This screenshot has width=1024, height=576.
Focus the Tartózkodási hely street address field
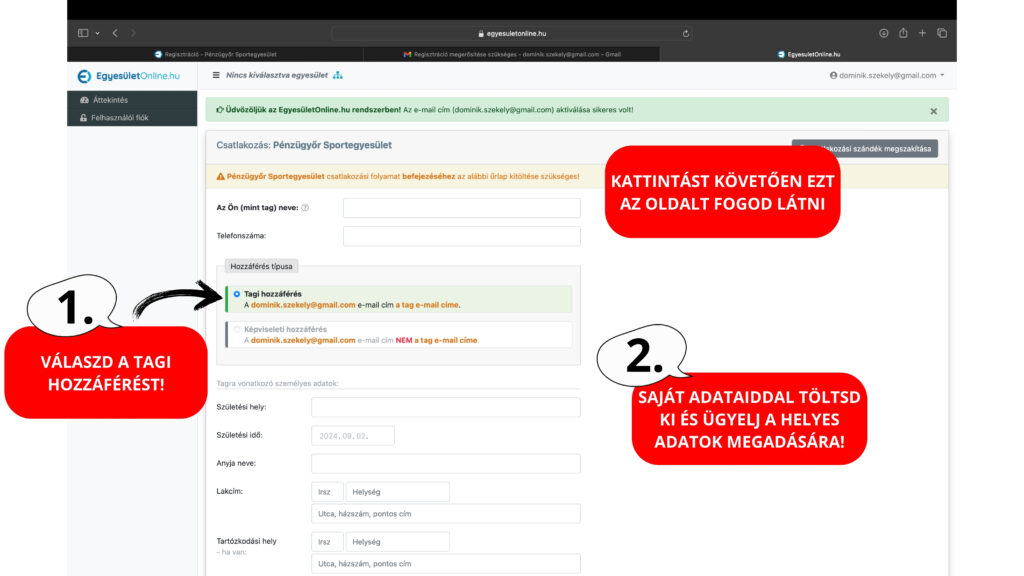pyautogui.click(x=445, y=563)
